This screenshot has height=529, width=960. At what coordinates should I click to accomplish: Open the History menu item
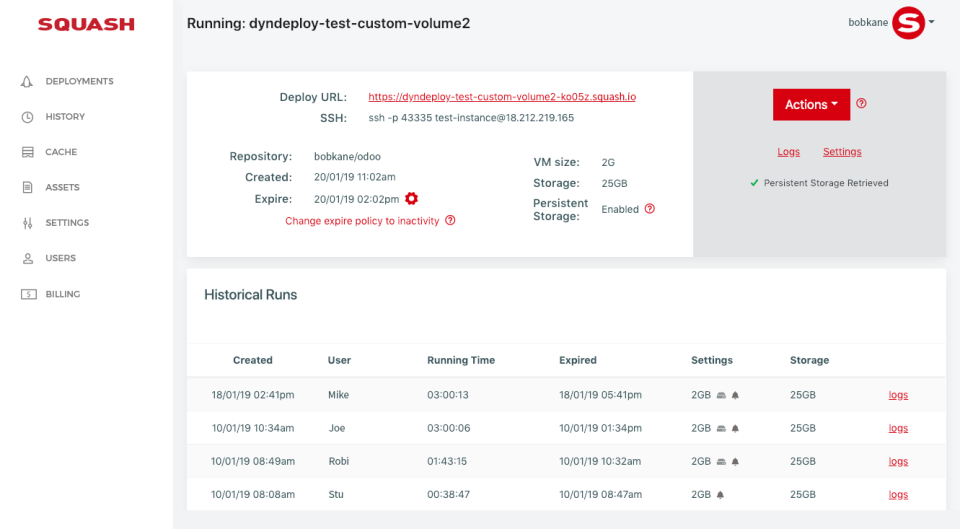point(65,117)
